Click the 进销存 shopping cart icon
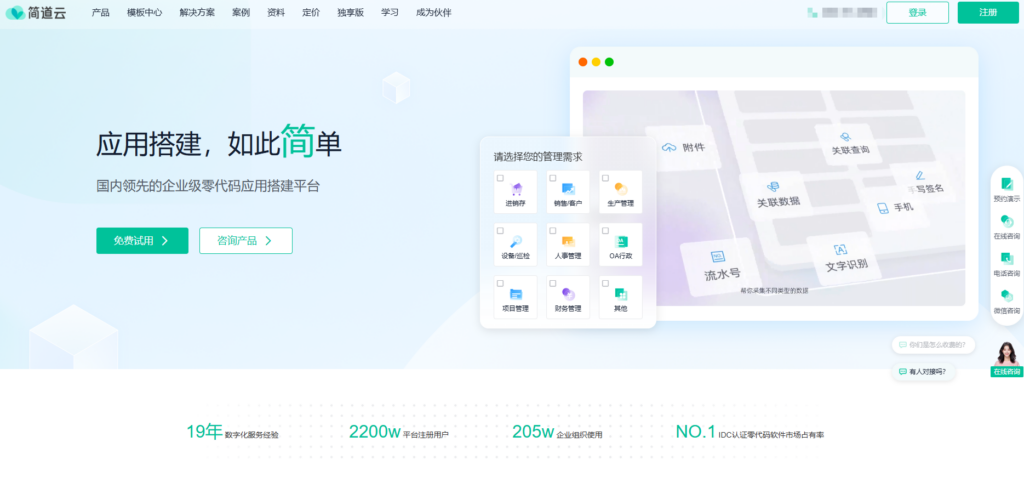This screenshot has width=1024, height=482. point(516,189)
